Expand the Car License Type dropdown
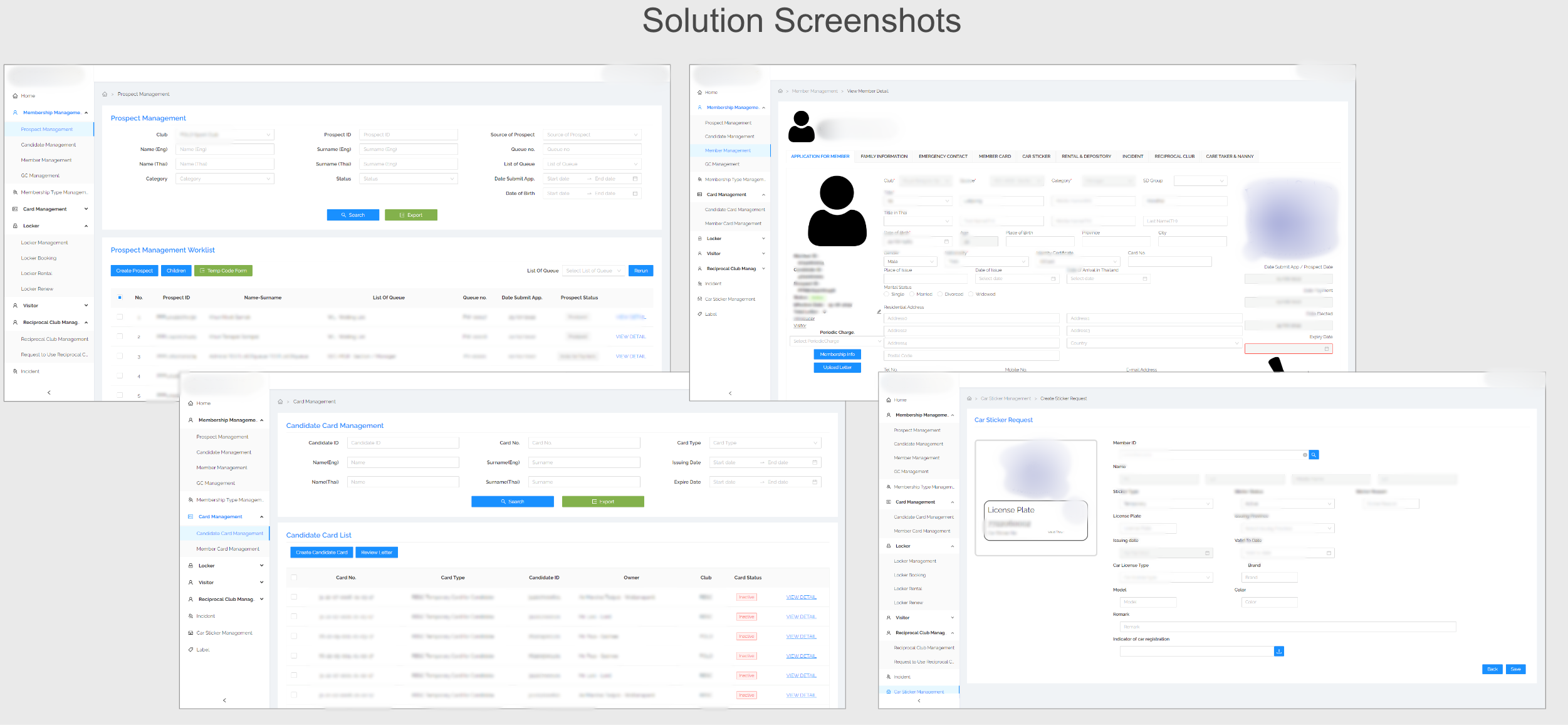Screen dimensions: 1568x728 pyautogui.click(x=1166, y=578)
